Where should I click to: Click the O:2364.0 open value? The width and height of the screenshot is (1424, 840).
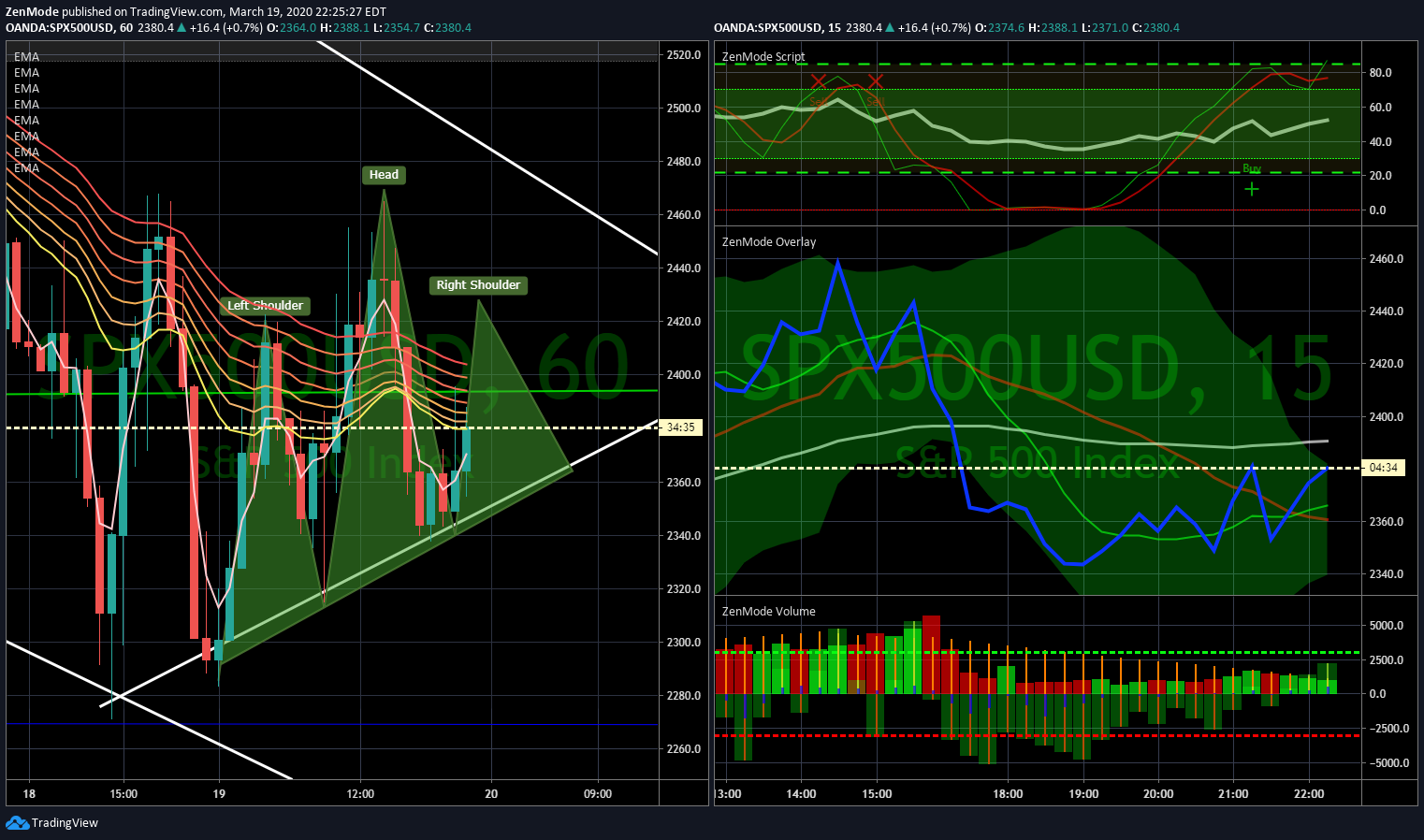pyautogui.click(x=291, y=28)
